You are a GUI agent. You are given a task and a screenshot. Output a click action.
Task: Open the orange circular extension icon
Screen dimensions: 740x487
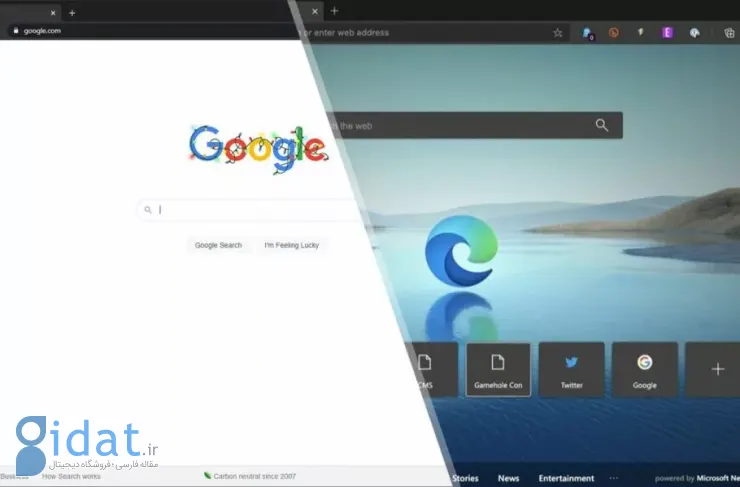coord(614,33)
